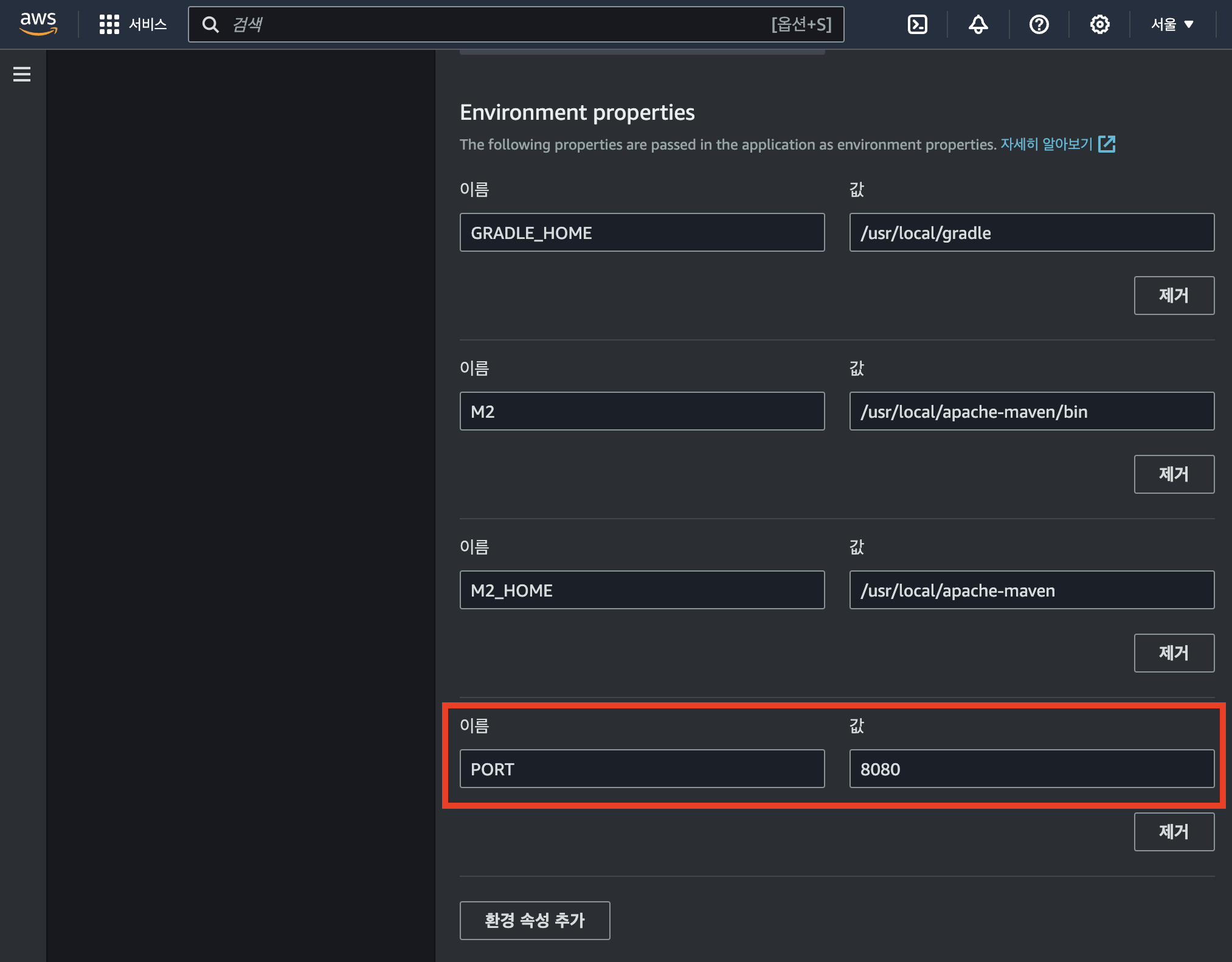This screenshot has height=962, width=1232.
Task: Open the help question mark icon
Action: 1039,24
